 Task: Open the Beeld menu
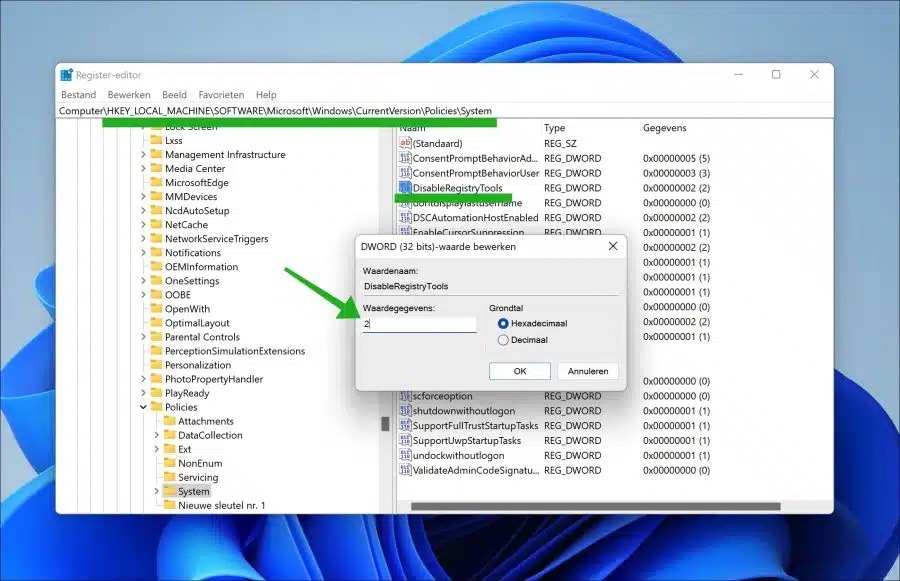(174, 95)
